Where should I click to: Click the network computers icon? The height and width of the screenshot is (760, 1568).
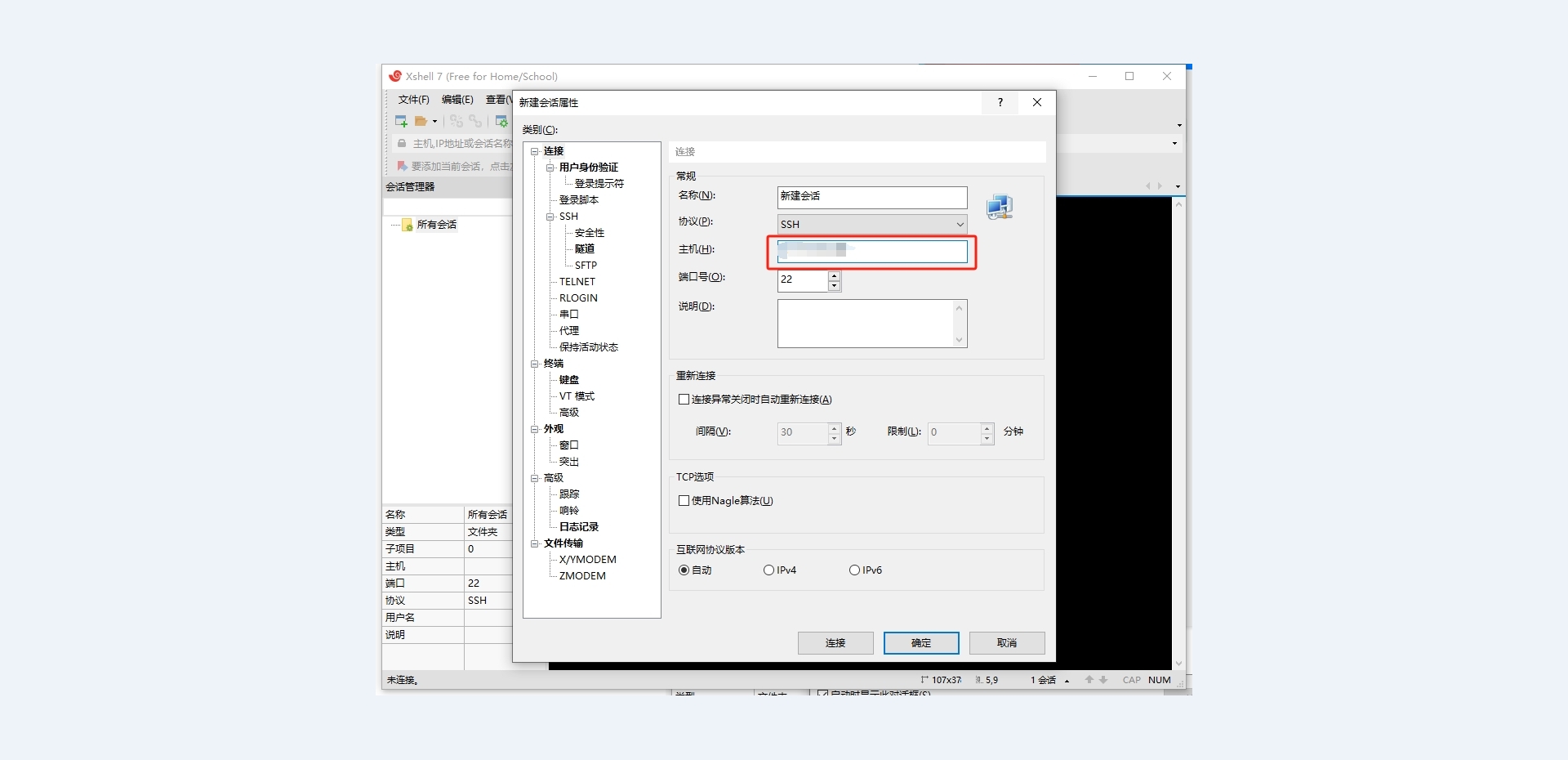point(999,207)
